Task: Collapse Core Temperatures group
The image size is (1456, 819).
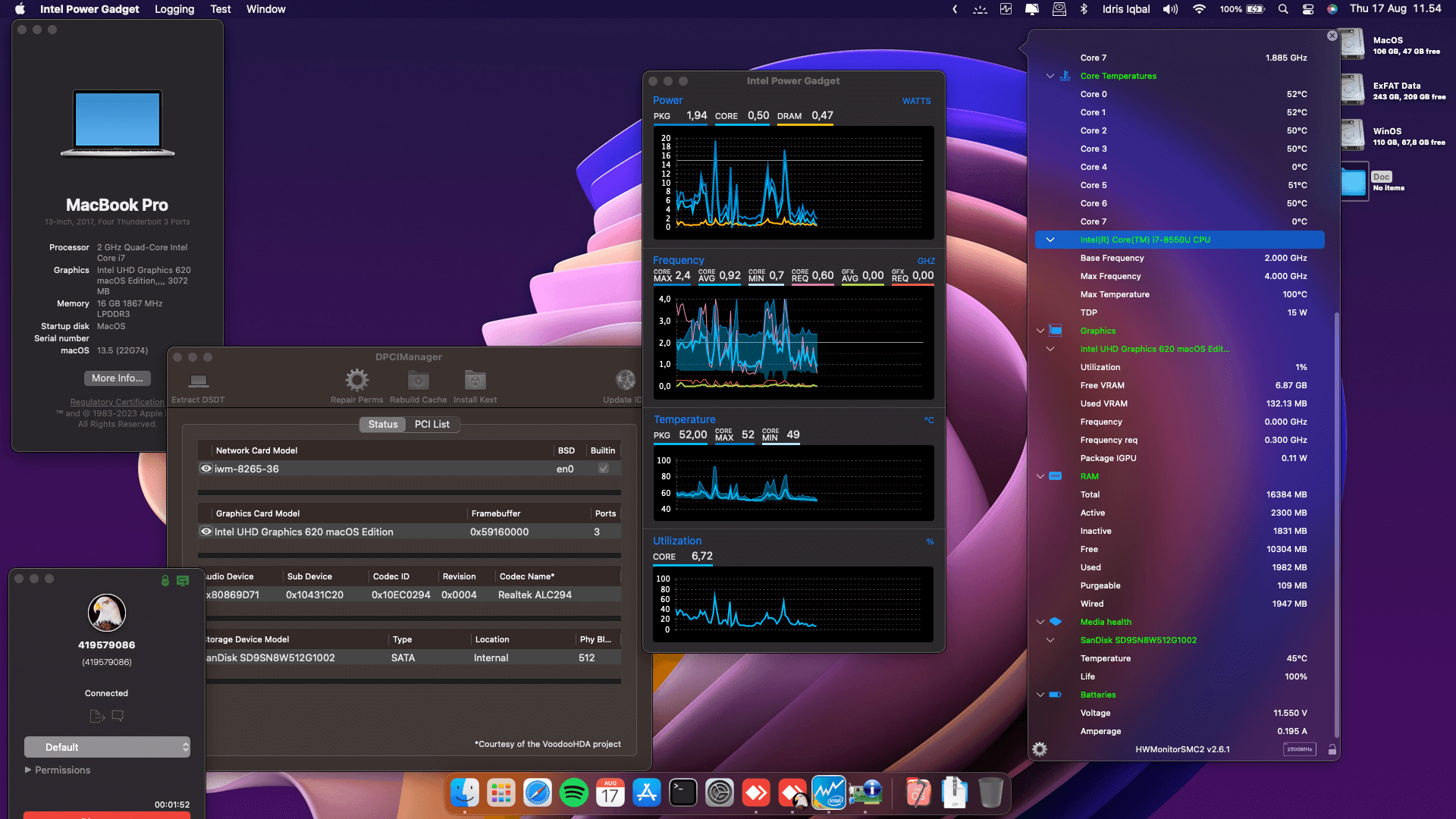Action: click(1050, 76)
